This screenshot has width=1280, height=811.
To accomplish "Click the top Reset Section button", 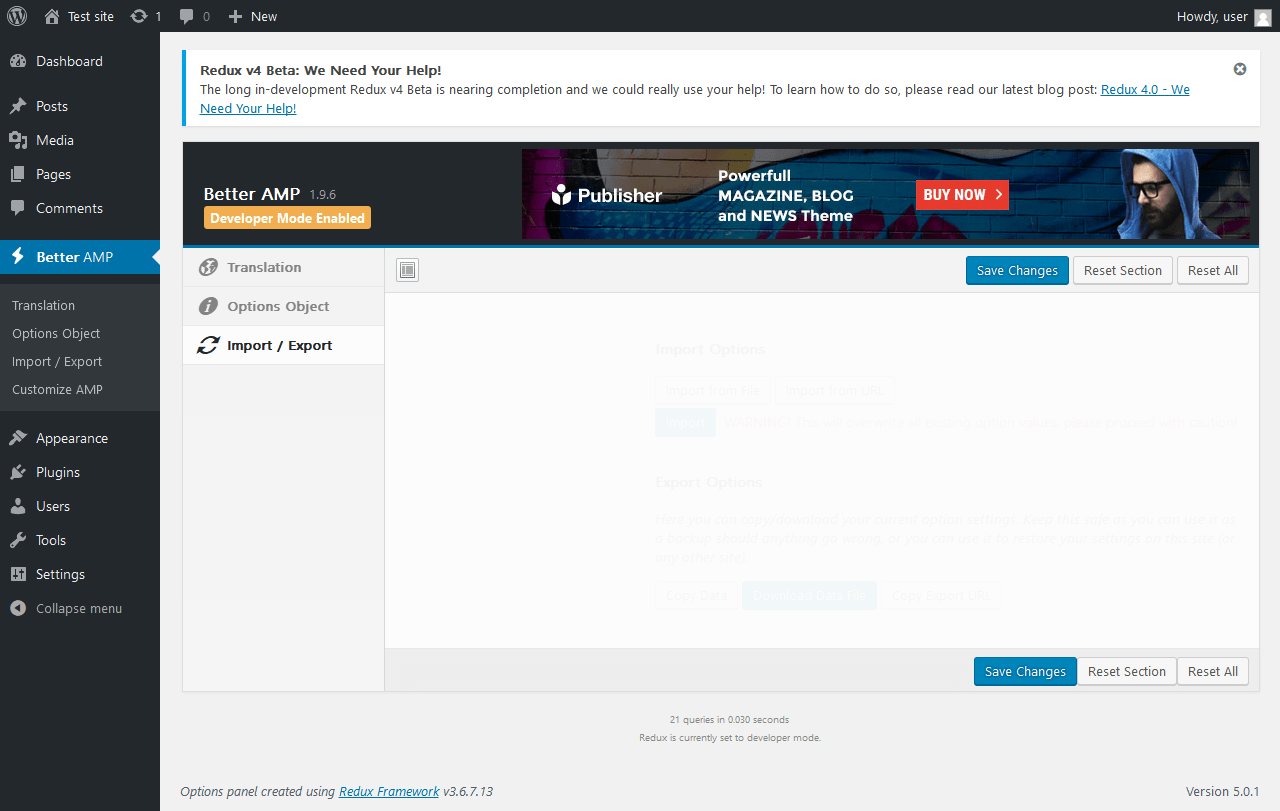I will pos(1123,270).
